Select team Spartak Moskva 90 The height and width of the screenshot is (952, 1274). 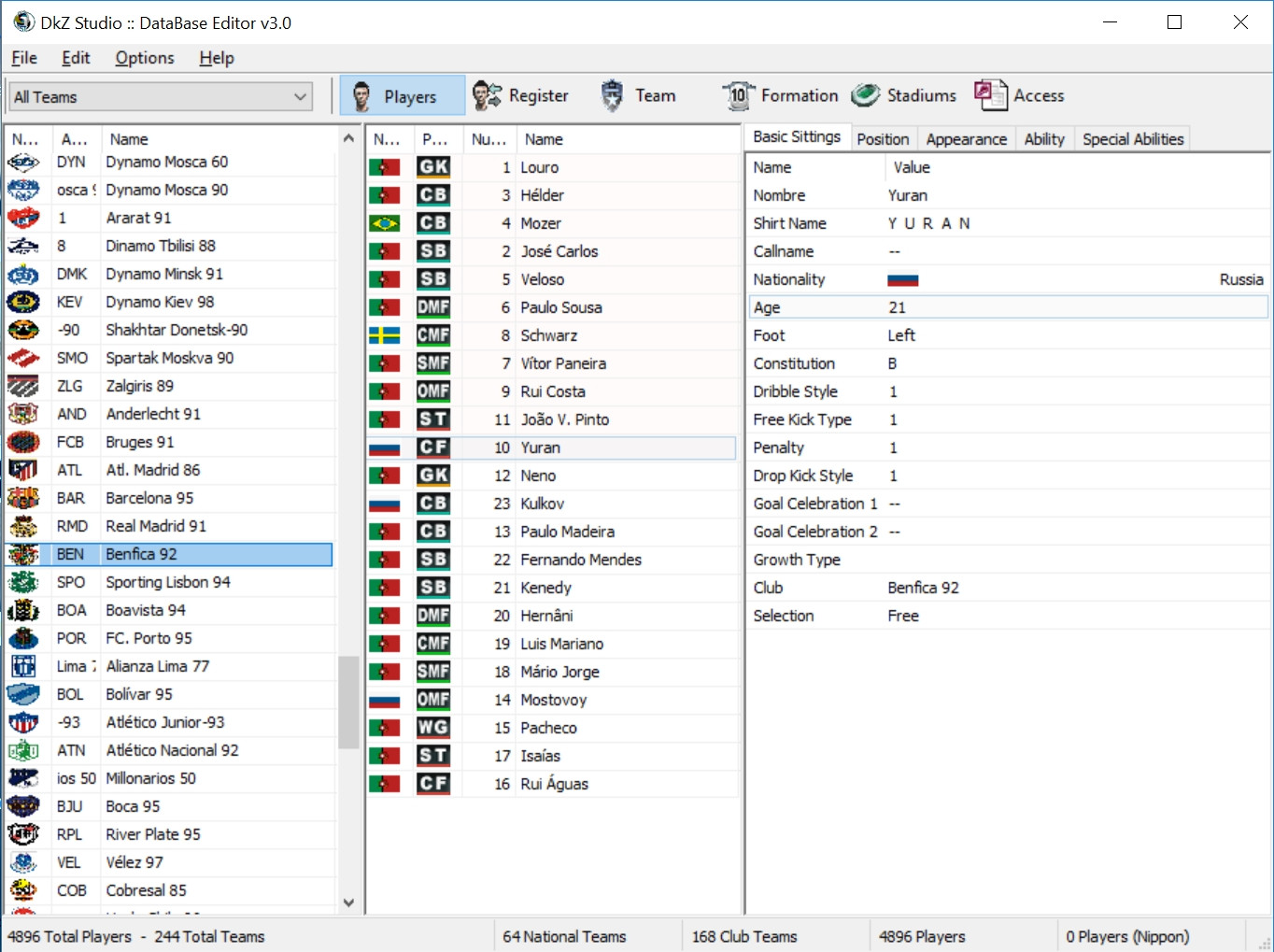(169, 358)
